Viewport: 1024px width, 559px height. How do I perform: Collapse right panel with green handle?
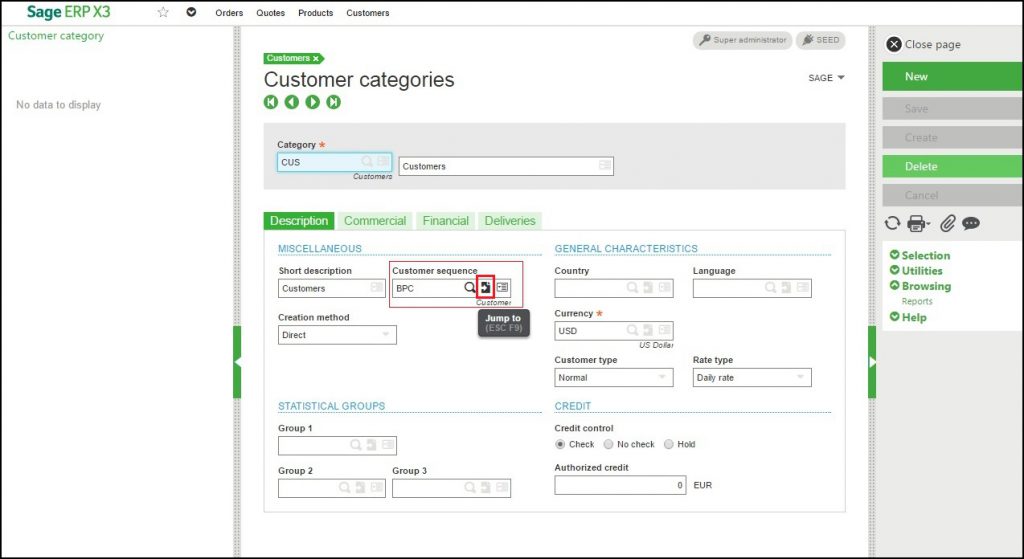pyautogui.click(x=872, y=362)
